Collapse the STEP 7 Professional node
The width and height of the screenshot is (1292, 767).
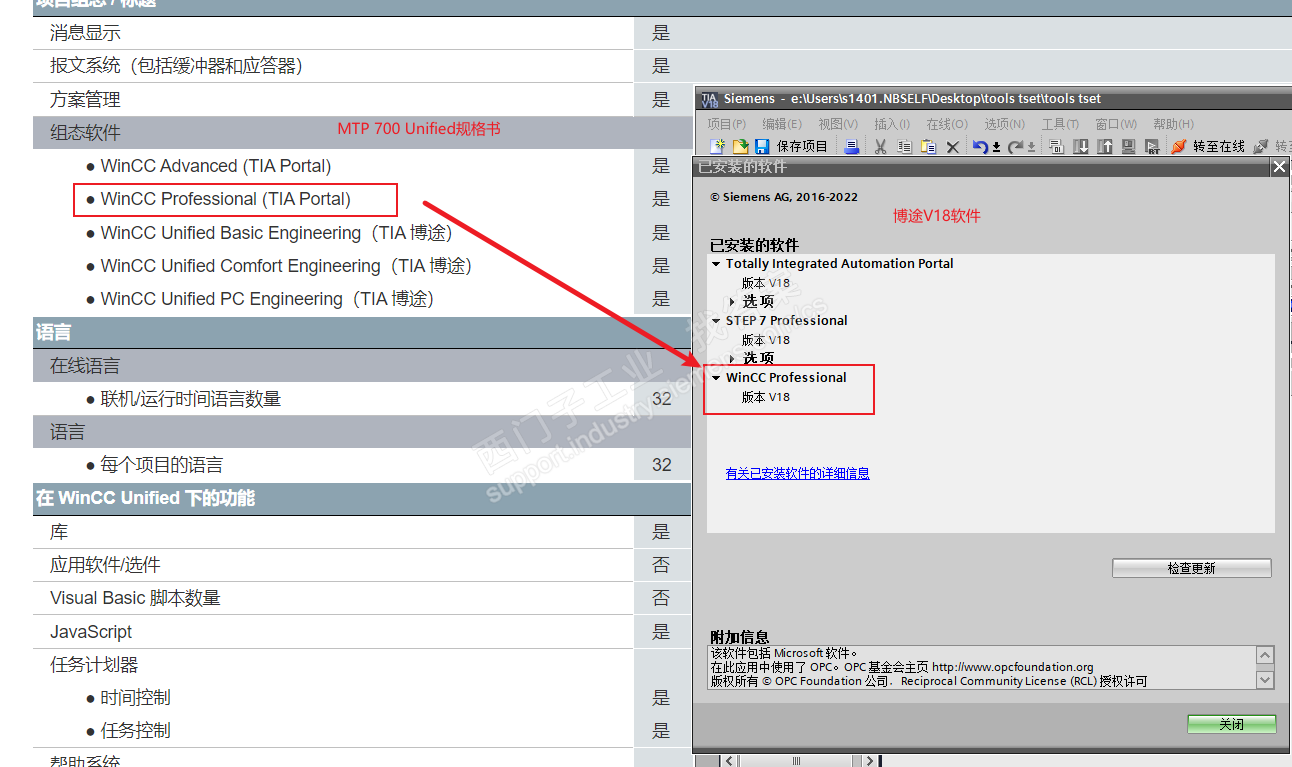tap(716, 321)
